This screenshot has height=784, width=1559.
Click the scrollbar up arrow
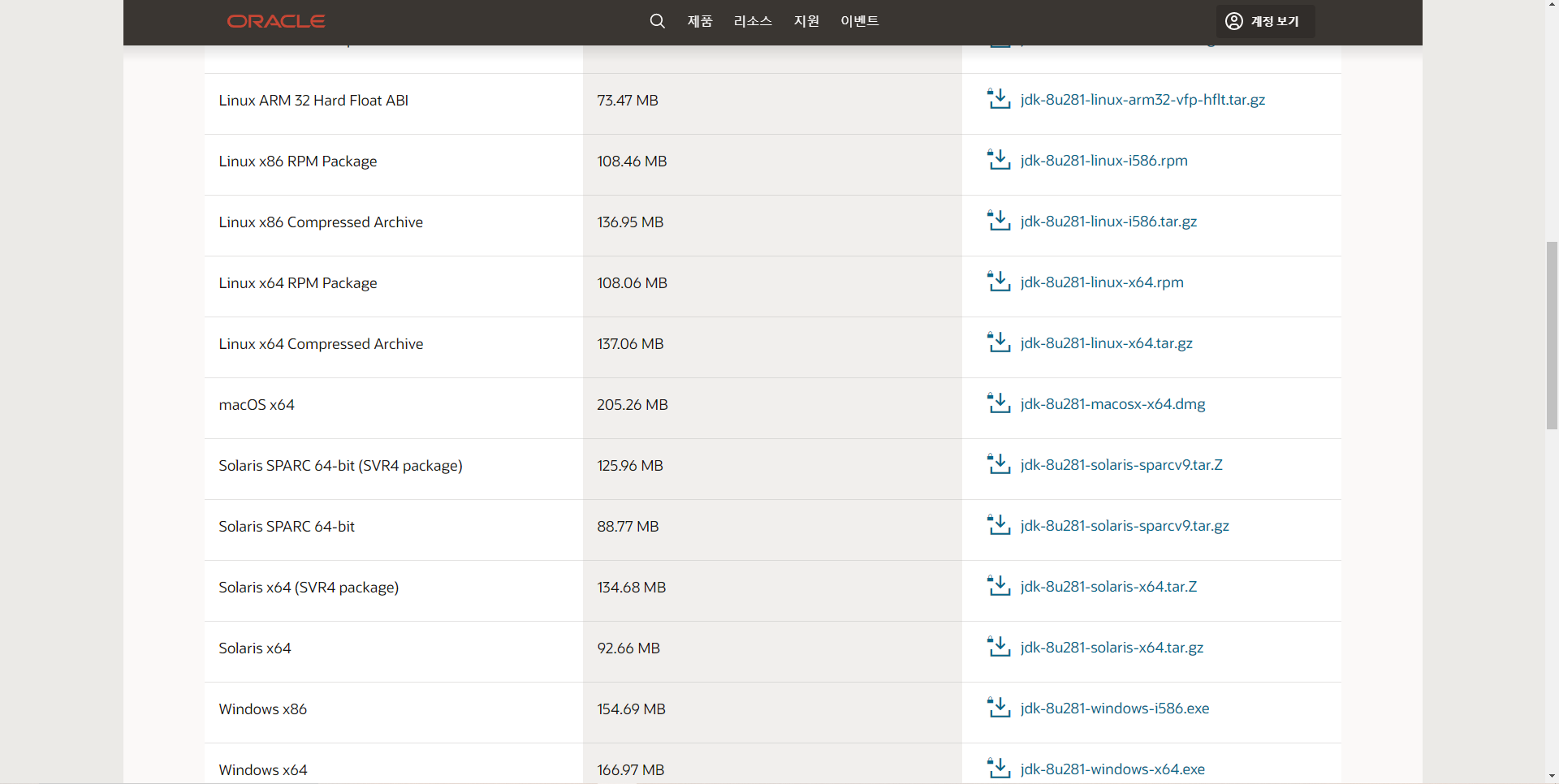(x=1552, y=6)
